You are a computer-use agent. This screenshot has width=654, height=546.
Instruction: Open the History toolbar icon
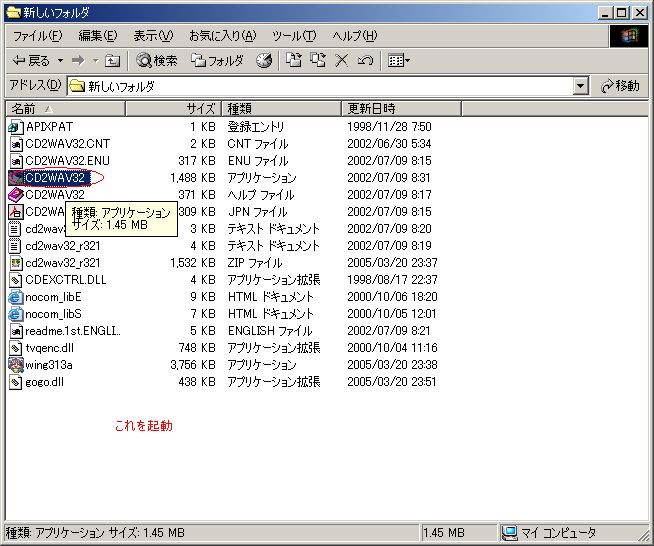(264, 61)
